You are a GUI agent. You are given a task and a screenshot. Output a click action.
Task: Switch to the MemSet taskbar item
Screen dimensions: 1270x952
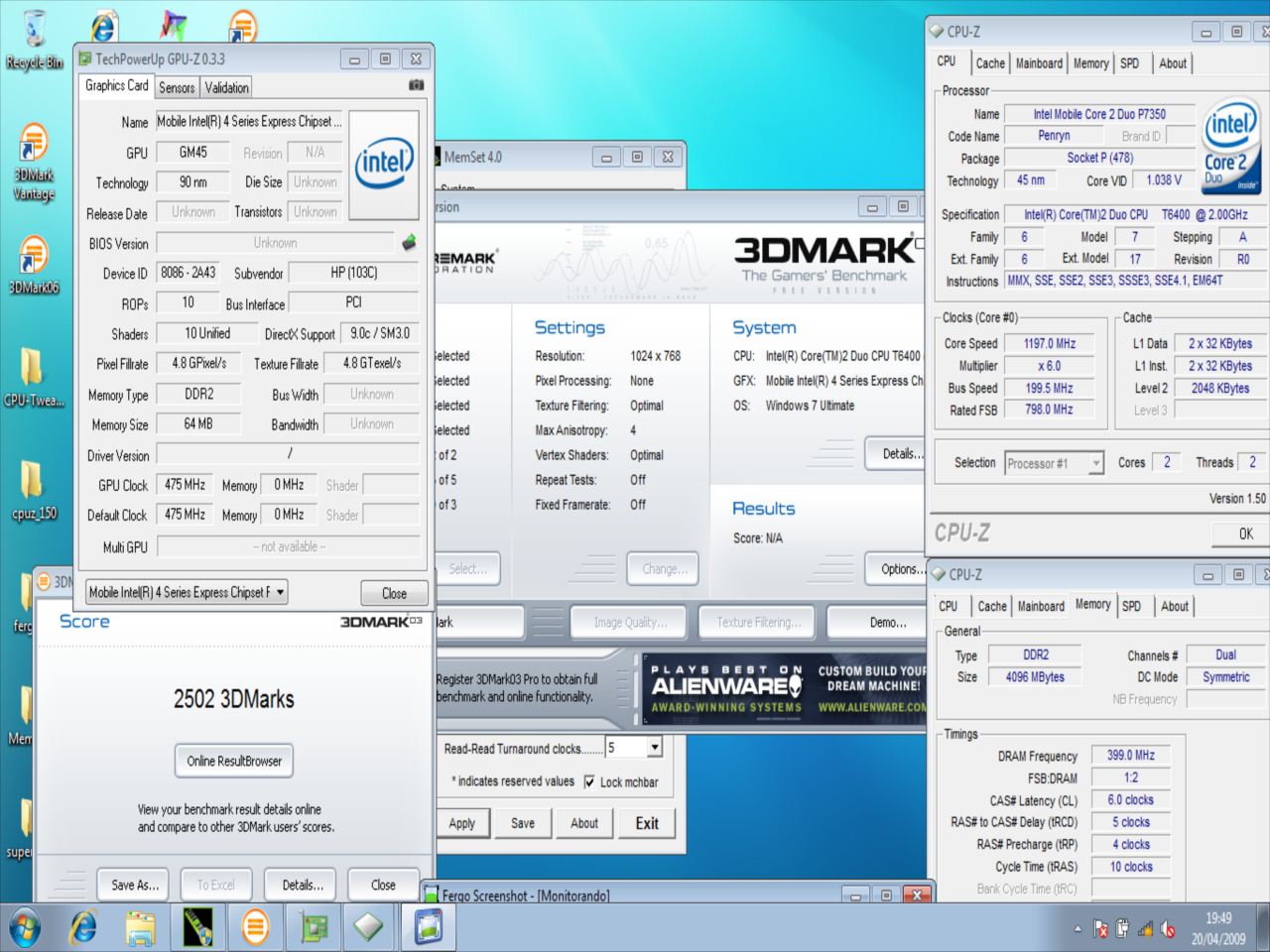(x=197, y=928)
